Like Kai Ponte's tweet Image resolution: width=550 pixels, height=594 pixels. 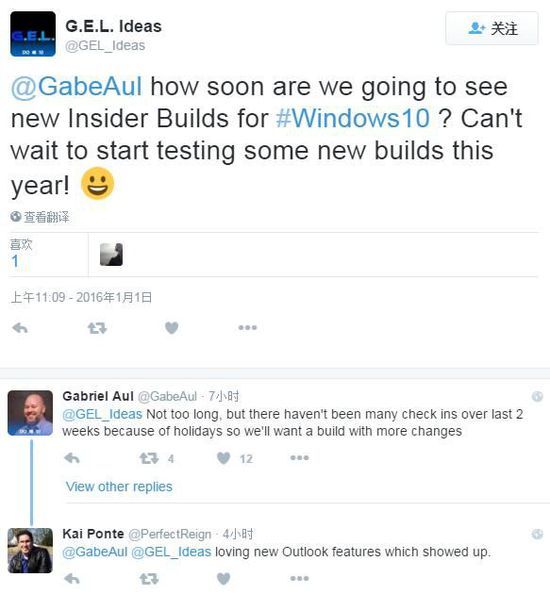223,579
